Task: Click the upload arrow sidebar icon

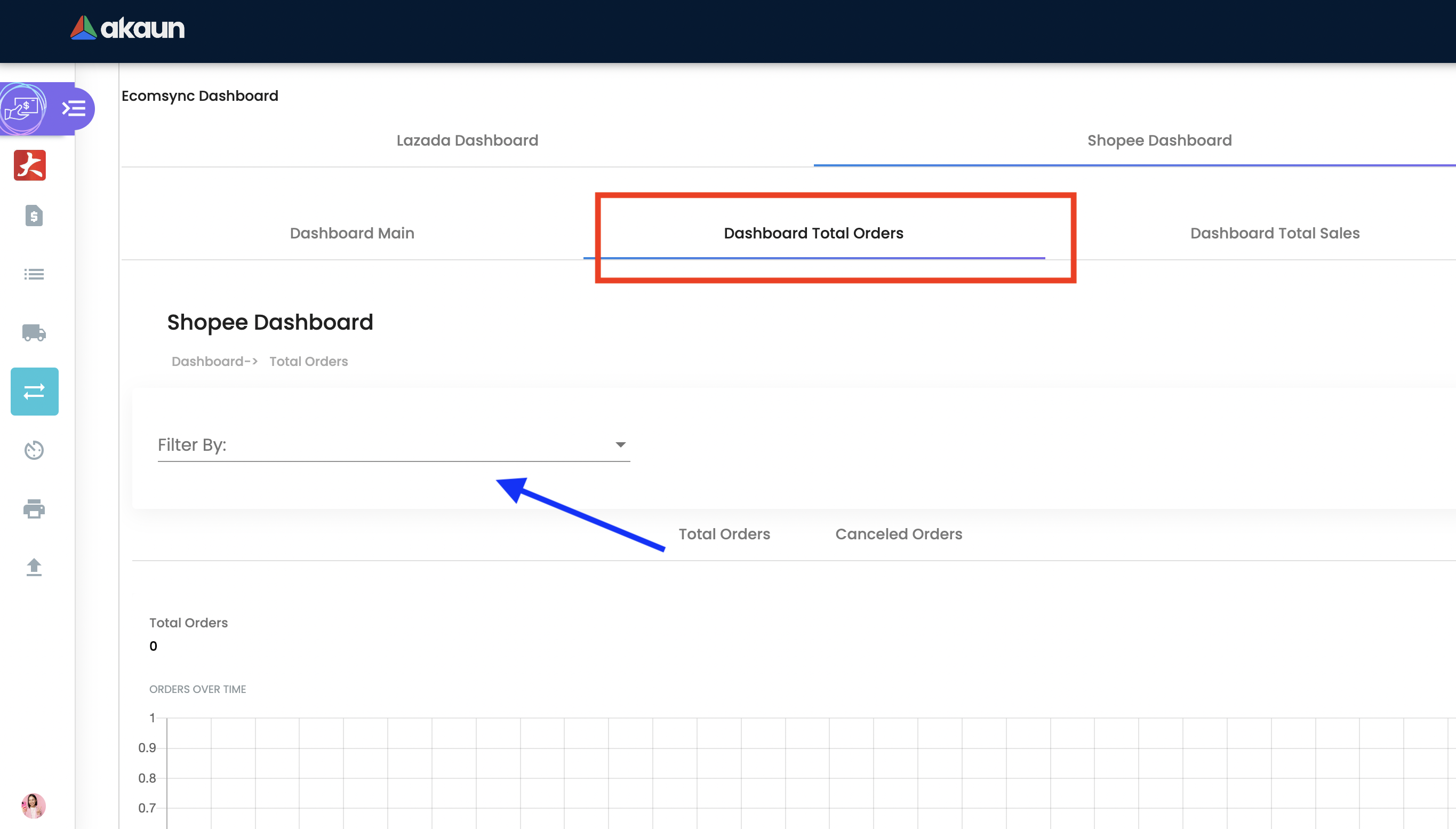Action: (34, 567)
